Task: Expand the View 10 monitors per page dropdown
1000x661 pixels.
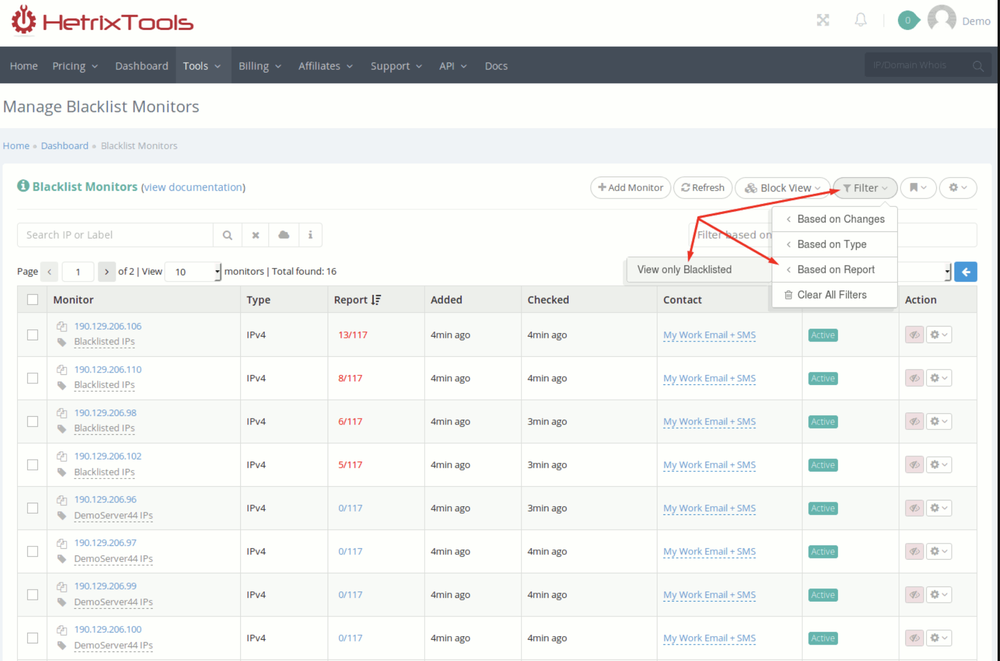Action: [x=192, y=272]
